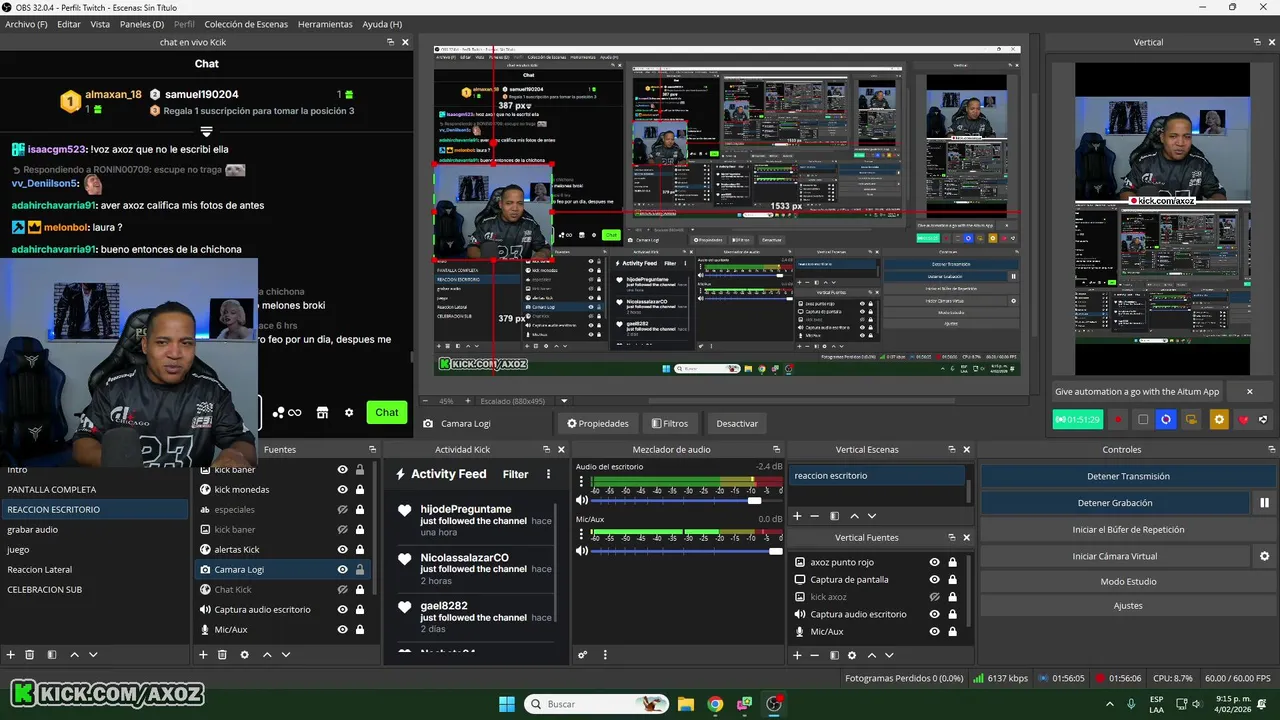This screenshot has height=720, width=1280.
Task: Open Filtros for selected source
Action: coord(669,423)
